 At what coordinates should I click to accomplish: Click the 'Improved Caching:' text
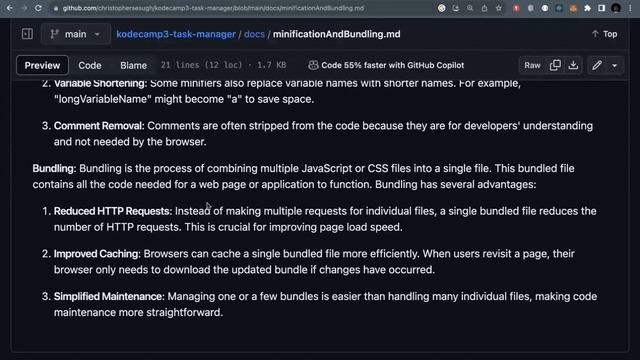(97, 254)
